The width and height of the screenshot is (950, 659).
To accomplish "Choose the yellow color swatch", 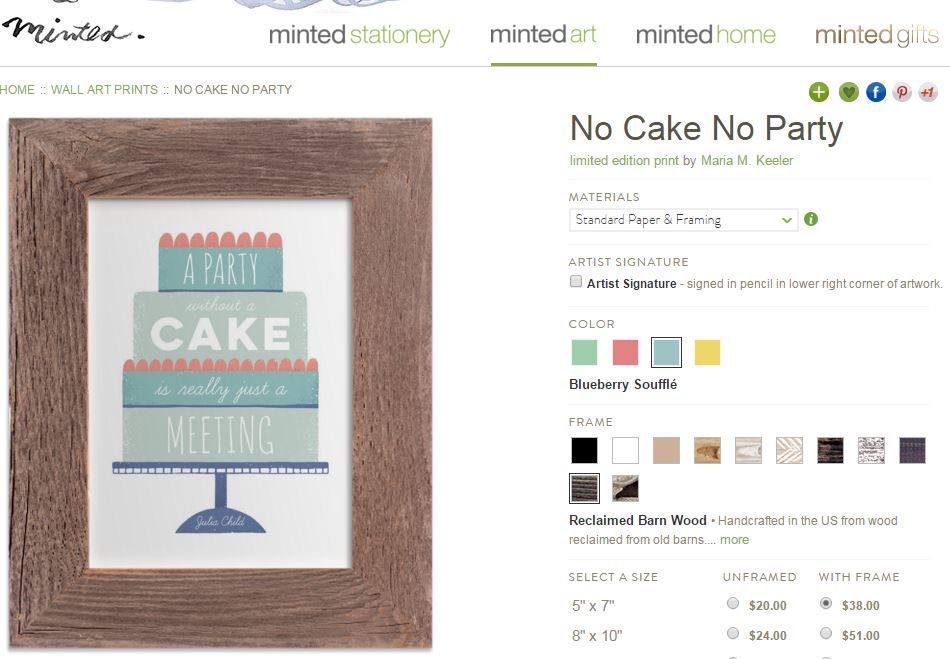I will 707,353.
